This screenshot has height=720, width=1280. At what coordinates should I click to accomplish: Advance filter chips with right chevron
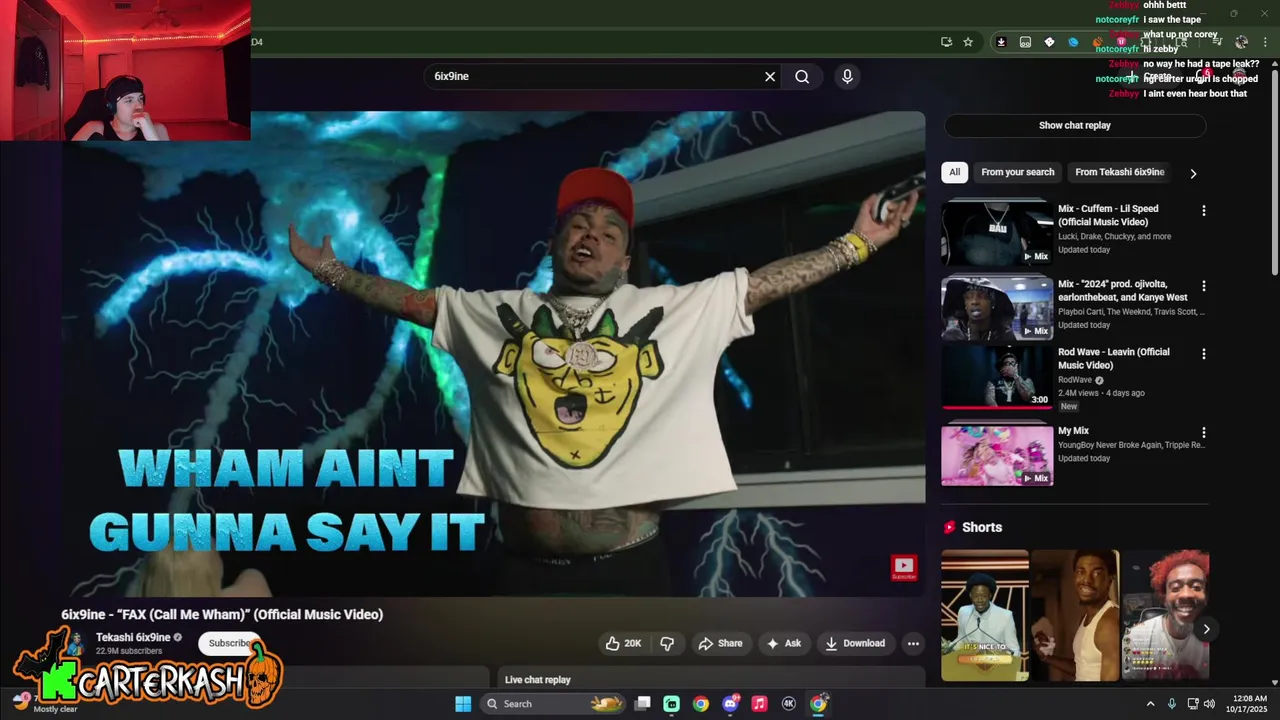(1193, 173)
